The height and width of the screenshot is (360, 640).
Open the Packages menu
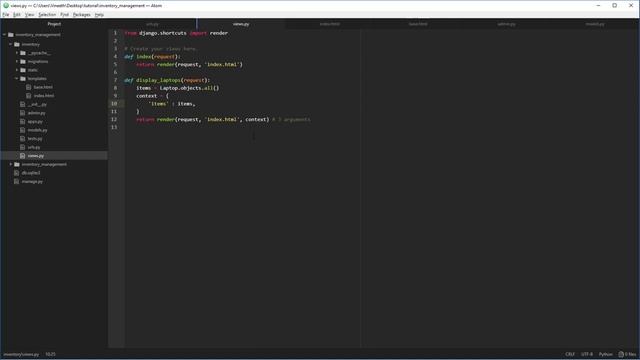point(82,15)
